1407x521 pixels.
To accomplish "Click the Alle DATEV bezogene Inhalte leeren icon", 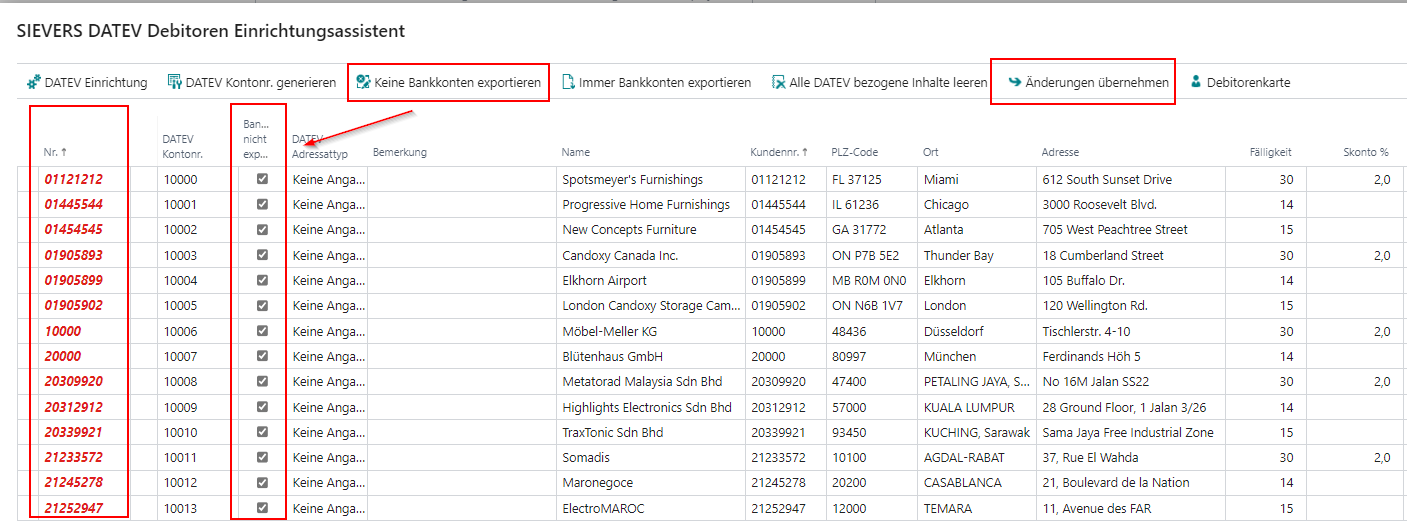I will pyautogui.click(x=778, y=83).
